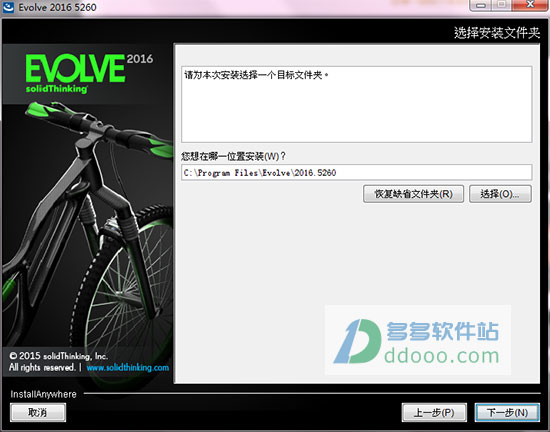Screen dimensions: 550x432
Task: Proceed with 下一步(N) button
Action: tap(507, 412)
